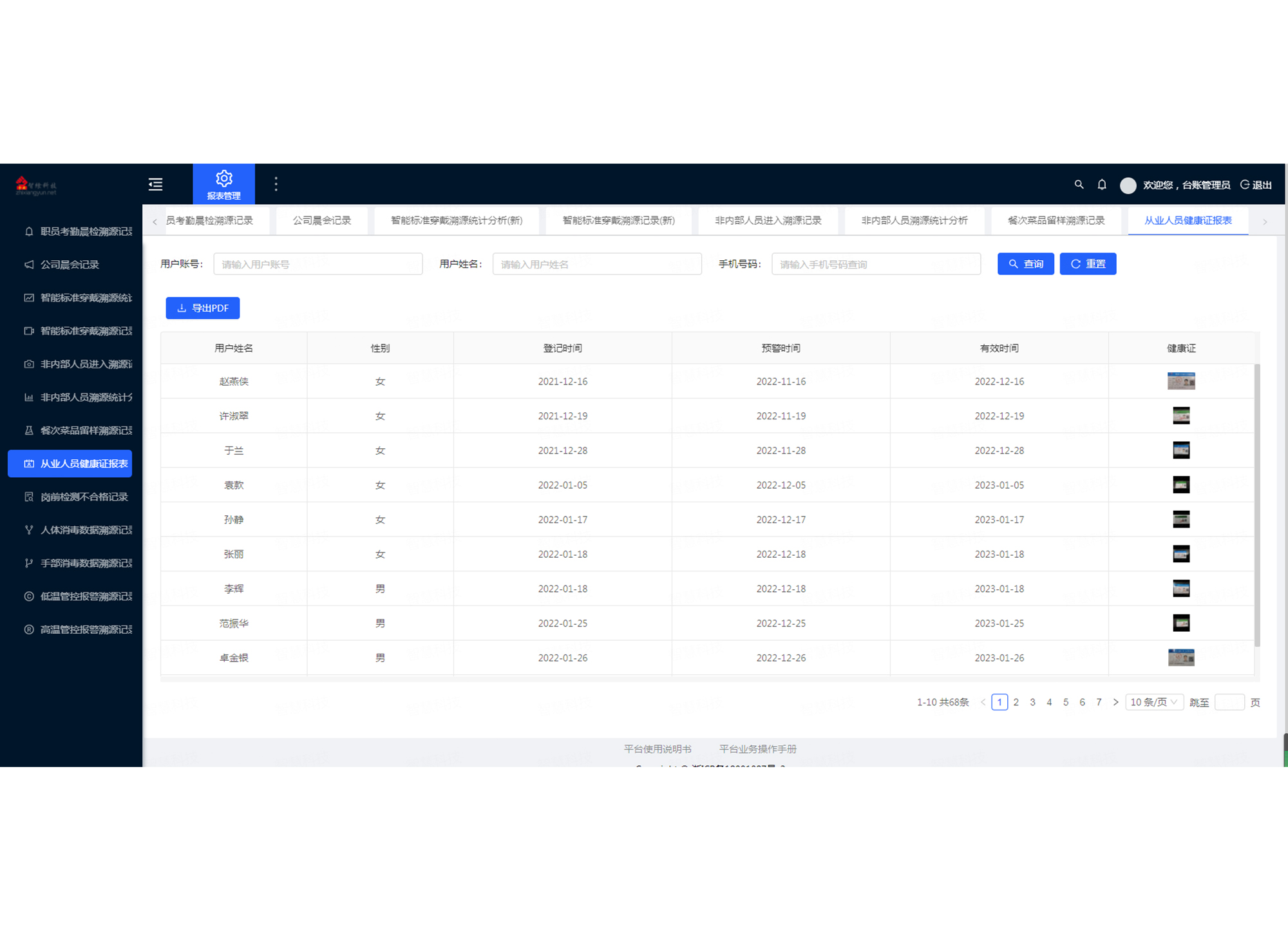Click video icon beside 智能标准穿戴溯源记录
1288x930 pixels.
coord(29,331)
